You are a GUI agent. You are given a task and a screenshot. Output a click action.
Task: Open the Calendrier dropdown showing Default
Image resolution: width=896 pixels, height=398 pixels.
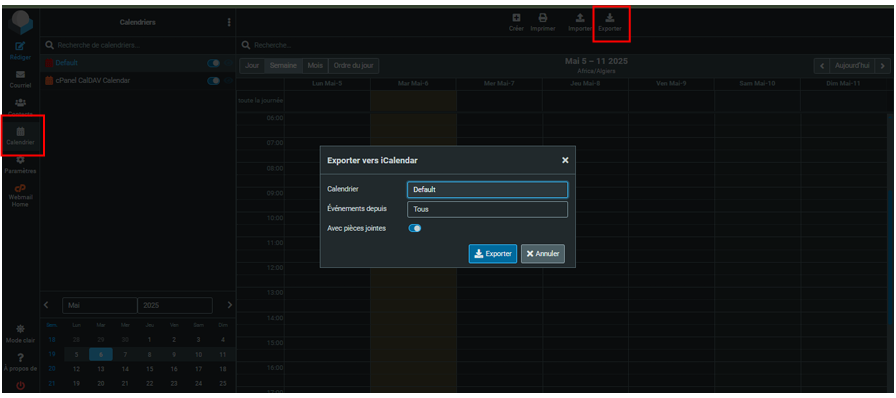pos(487,189)
